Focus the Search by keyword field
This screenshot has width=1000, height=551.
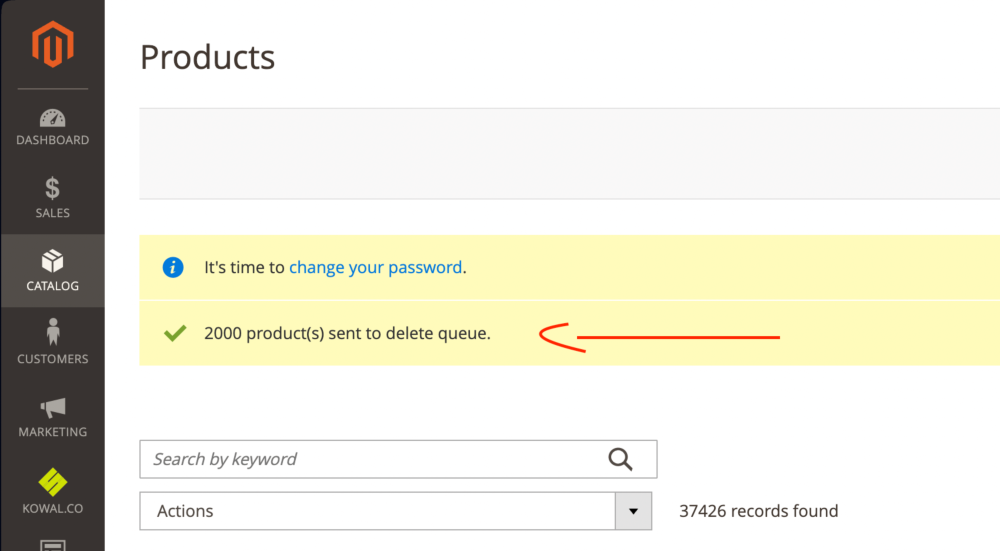point(398,459)
